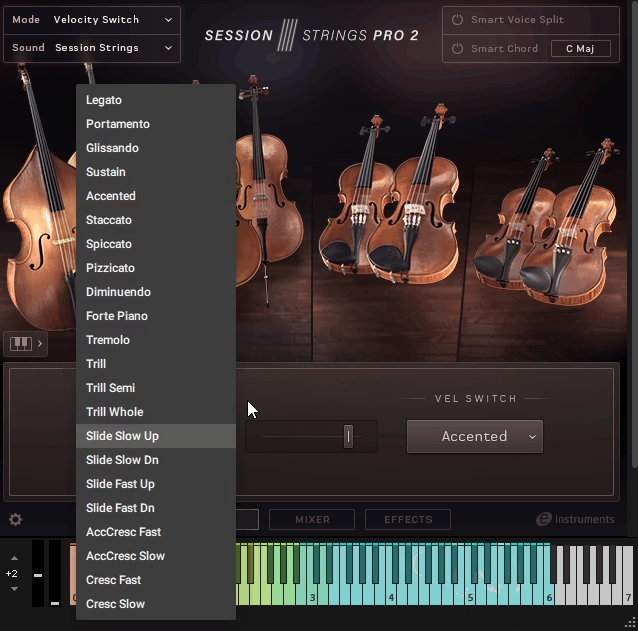Pick Slide Fast Dn entry
This screenshot has width=638, height=631.
point(156,508)
